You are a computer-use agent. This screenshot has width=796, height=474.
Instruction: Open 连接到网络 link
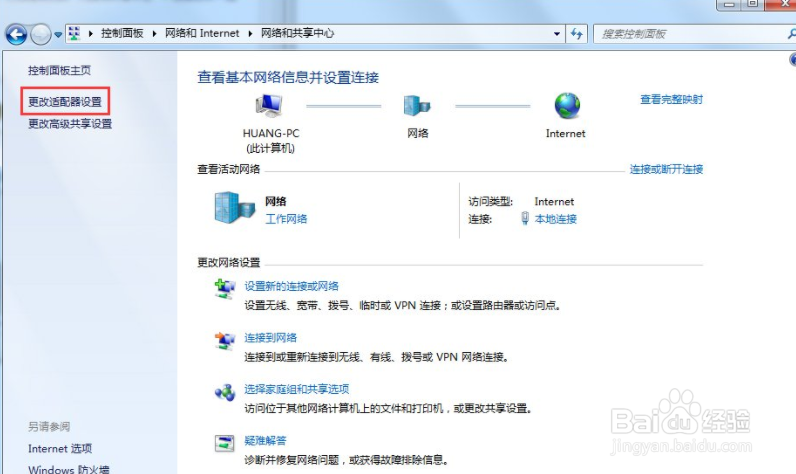click(271, 338)
